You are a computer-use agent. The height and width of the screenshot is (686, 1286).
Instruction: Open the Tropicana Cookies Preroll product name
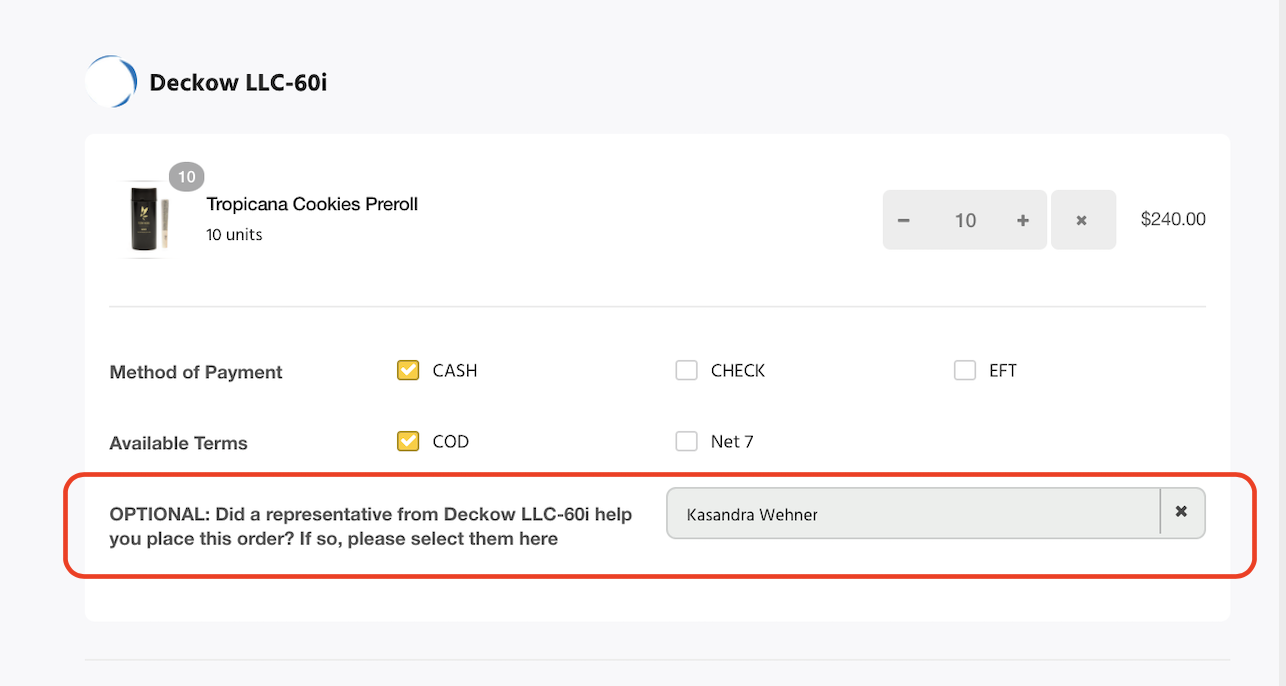(x=312, y=204)
